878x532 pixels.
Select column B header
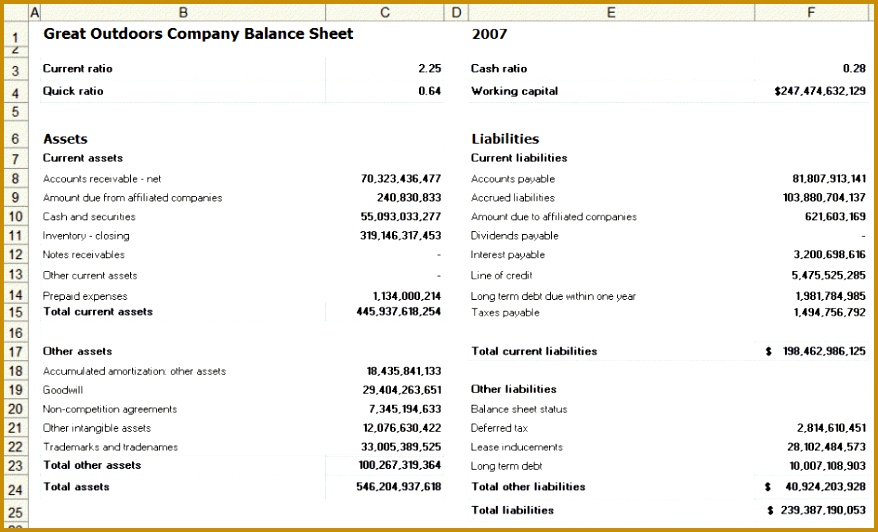click(183, 12)
